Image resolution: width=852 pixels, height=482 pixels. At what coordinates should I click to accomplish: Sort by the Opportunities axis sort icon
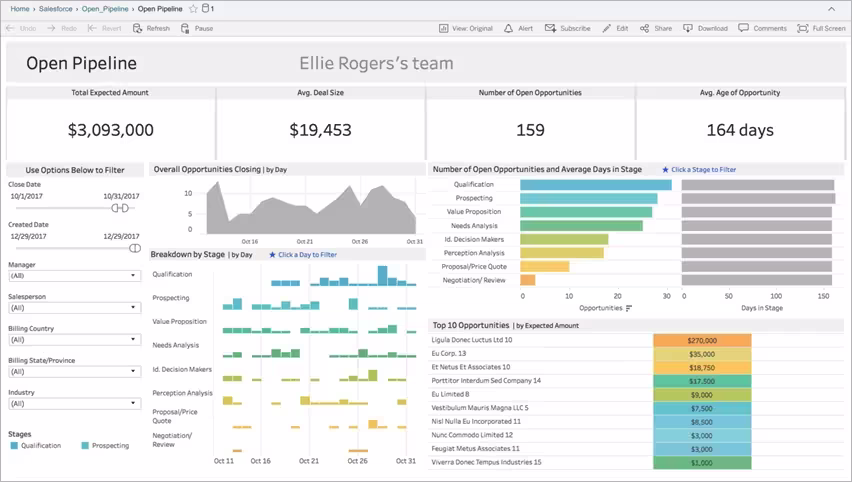pyautogui.click(x=629, y=308)
